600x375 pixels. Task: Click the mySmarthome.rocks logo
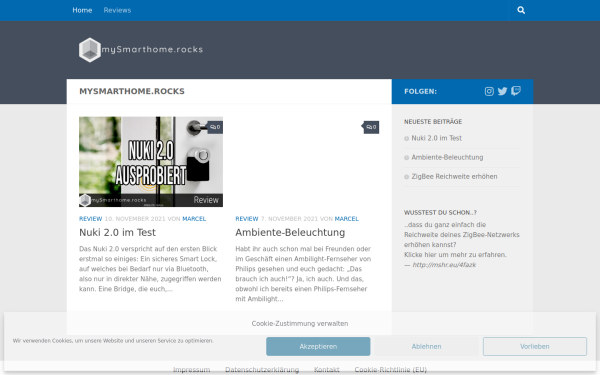coord(141,50)
